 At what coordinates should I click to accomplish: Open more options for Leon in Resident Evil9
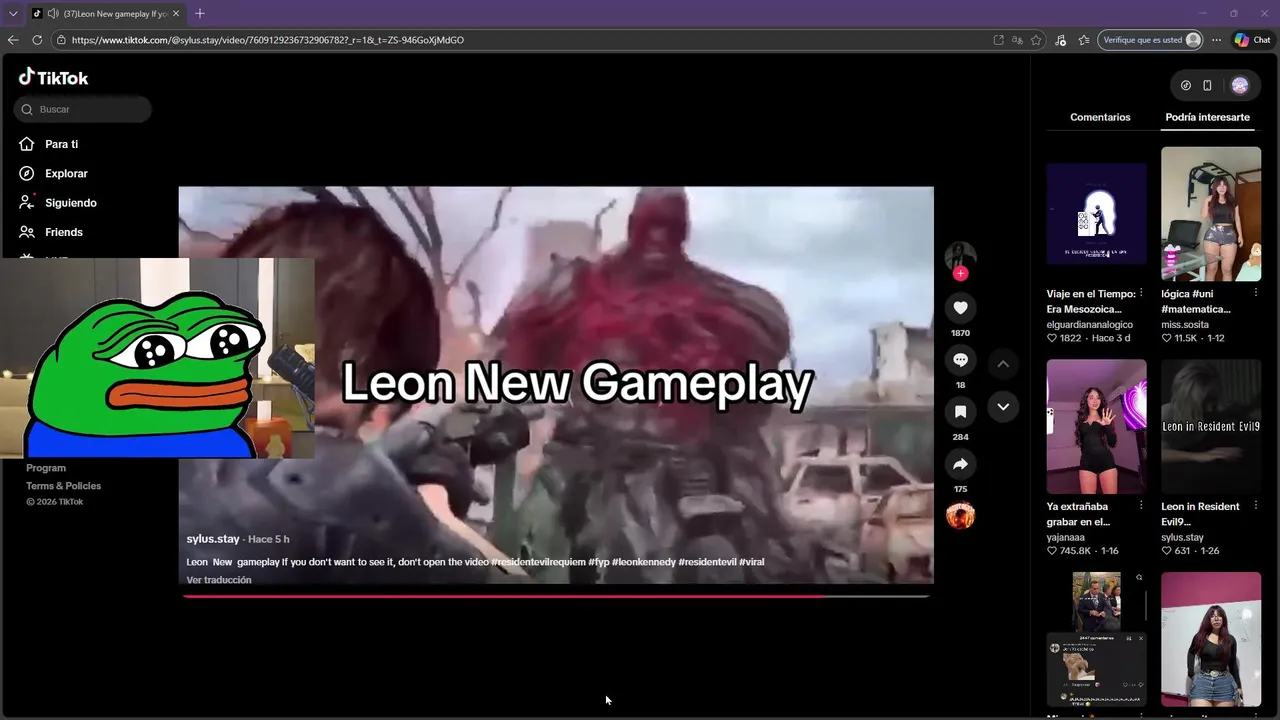pyautogui.click(x=1256, y=506)
